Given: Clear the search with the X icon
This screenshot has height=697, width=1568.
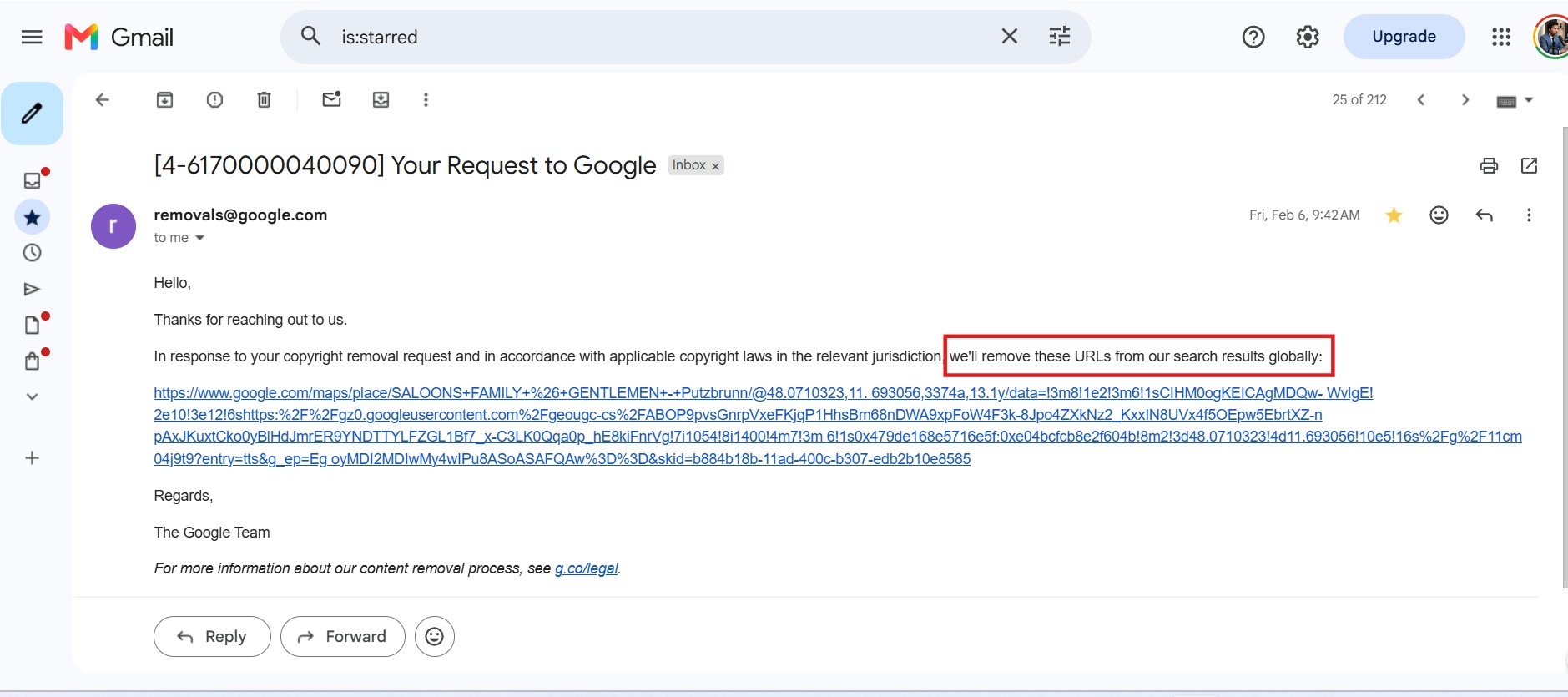Looking at the screenshot, I should 1010,36.
